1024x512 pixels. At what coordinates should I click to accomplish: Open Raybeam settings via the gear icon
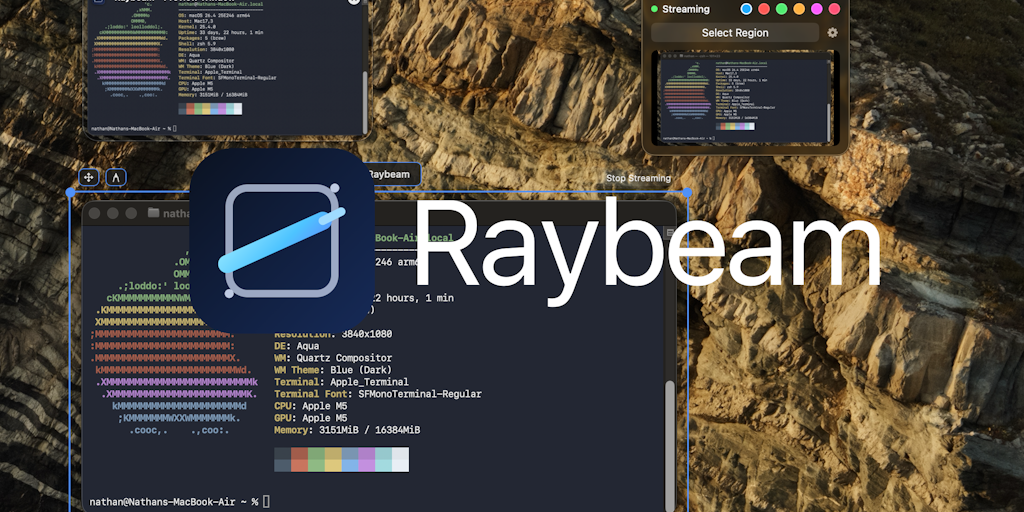coord(832,33)
